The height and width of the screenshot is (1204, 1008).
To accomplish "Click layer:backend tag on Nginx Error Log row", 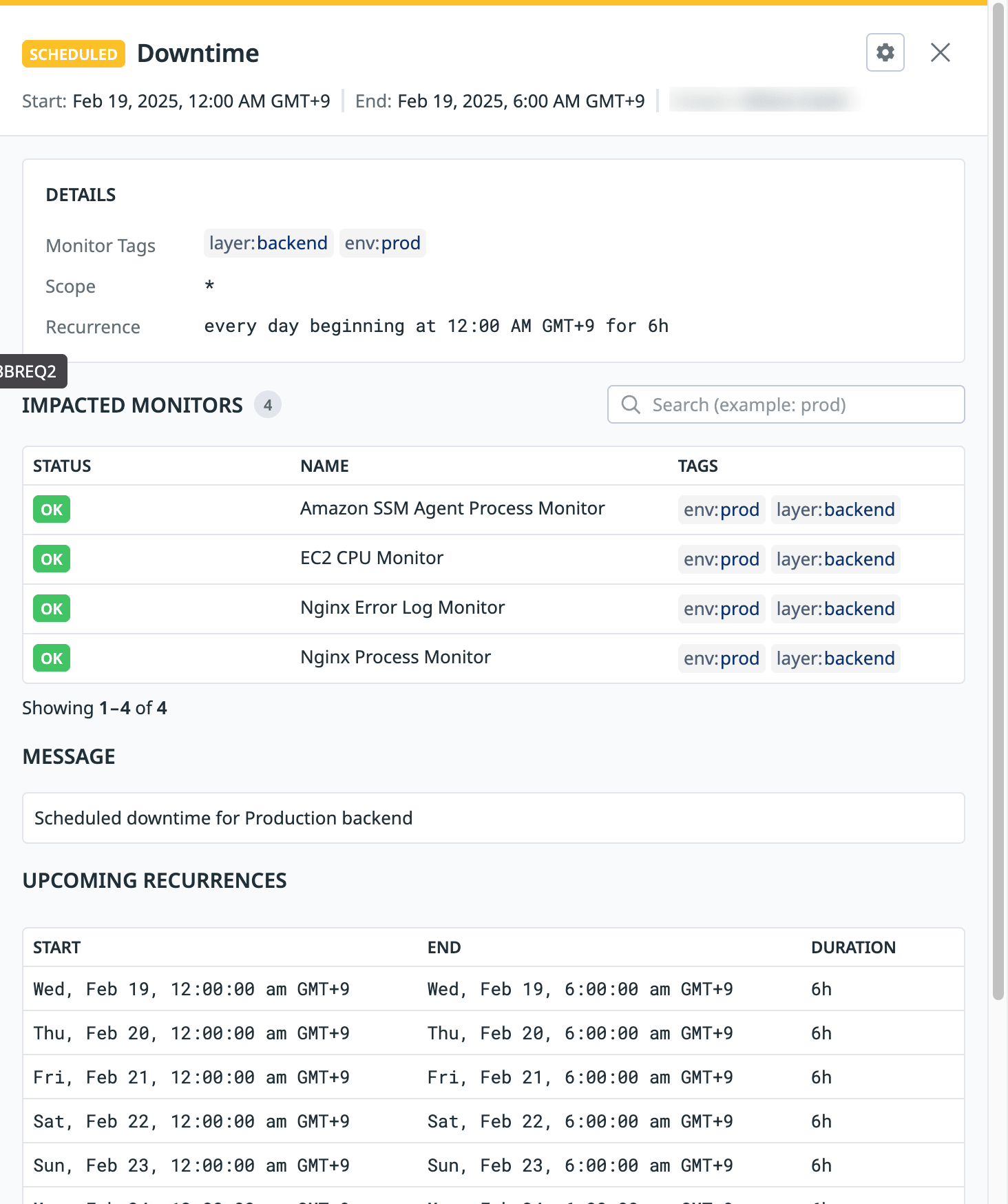I will point(836,609).
